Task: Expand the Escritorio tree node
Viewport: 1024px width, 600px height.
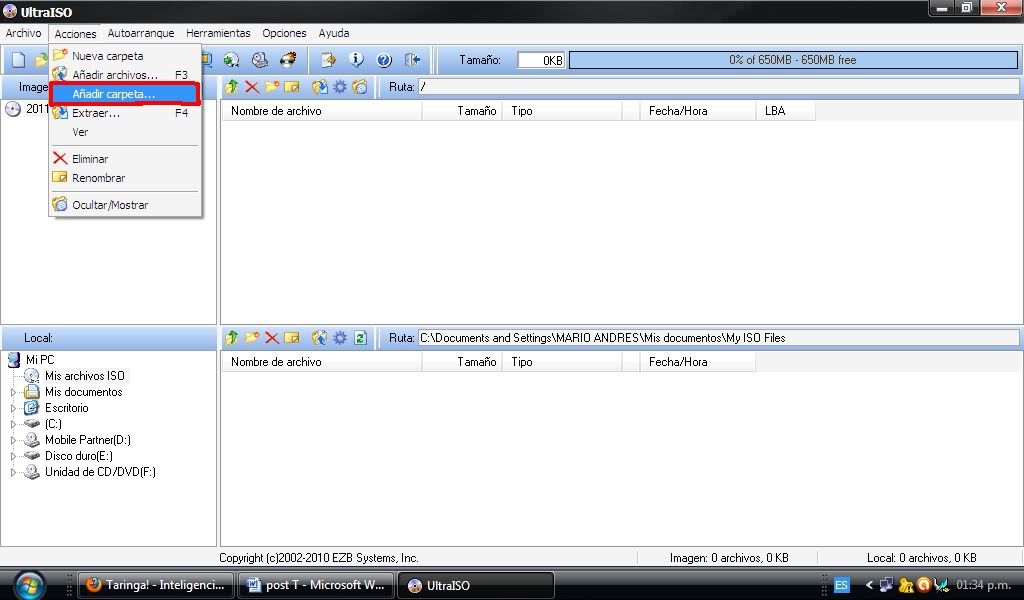Action: point(13,408)
